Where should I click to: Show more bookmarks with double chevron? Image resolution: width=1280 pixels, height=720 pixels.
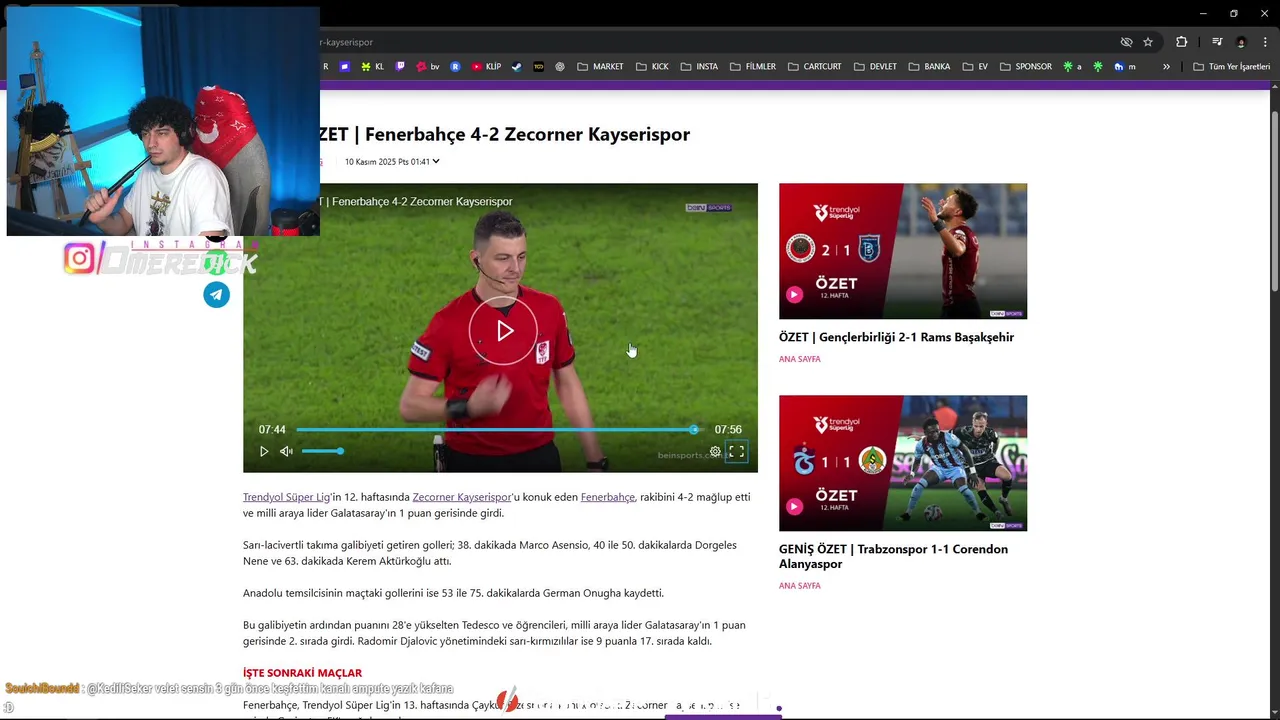tap(1166, 67)
